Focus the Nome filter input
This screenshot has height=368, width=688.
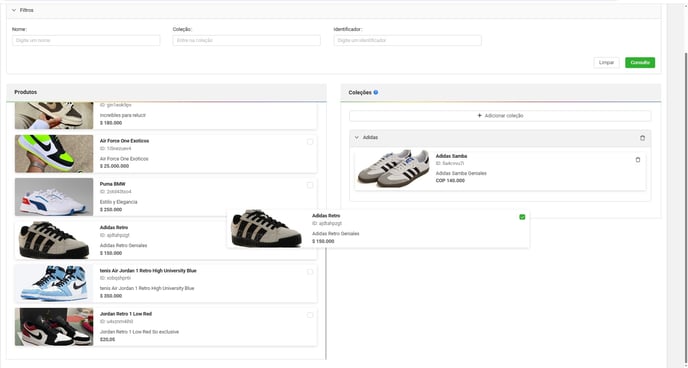click(86, 40)
